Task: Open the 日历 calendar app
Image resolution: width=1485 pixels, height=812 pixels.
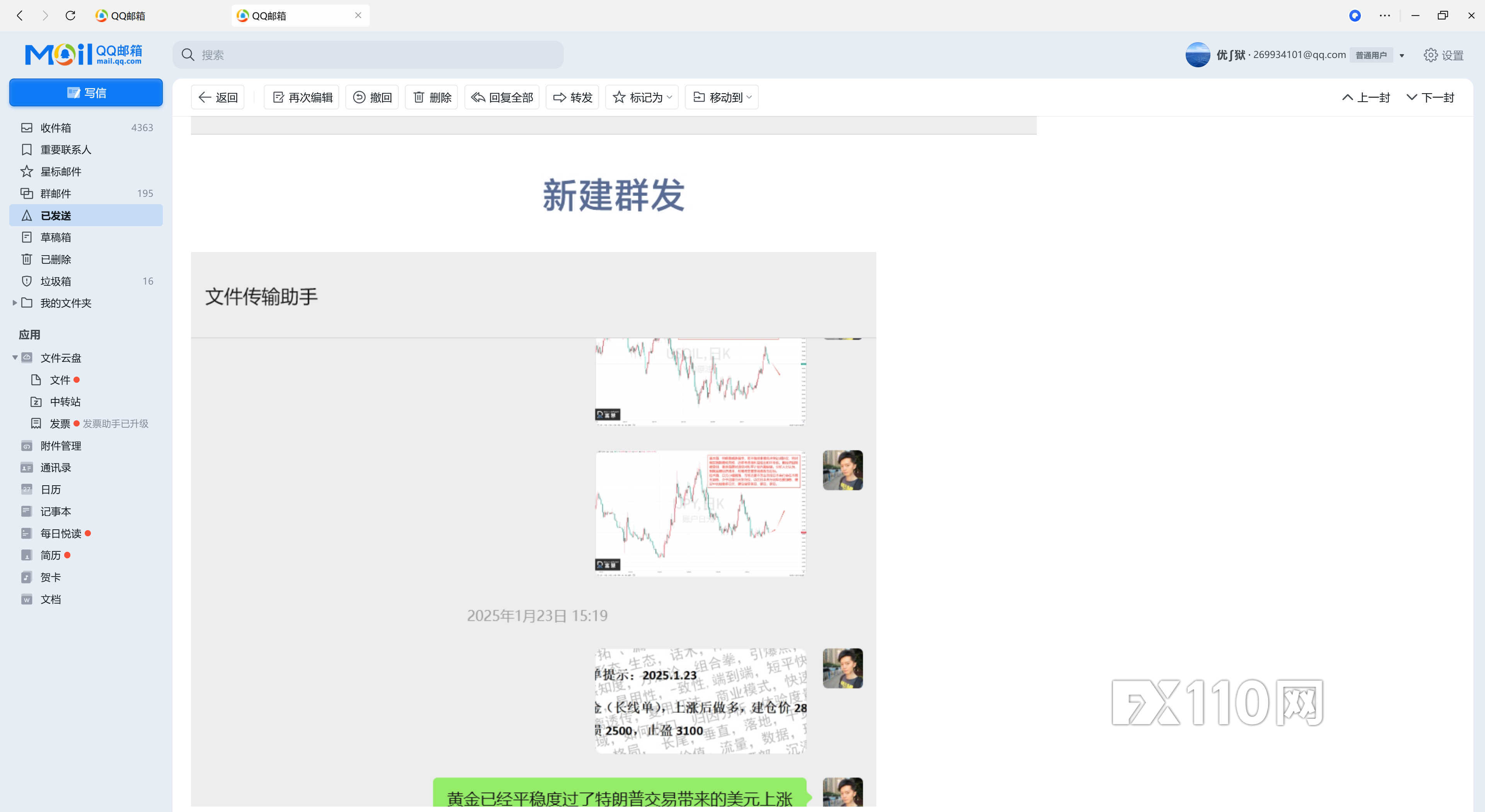Action: [50, 489]
